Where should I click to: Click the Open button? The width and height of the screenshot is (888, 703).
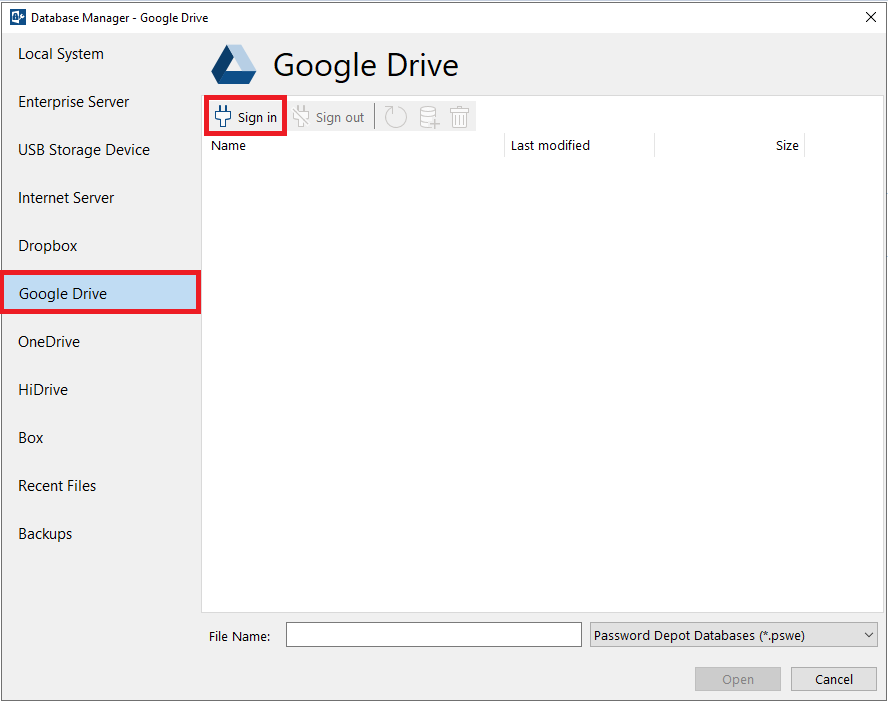tap(738, 679)
